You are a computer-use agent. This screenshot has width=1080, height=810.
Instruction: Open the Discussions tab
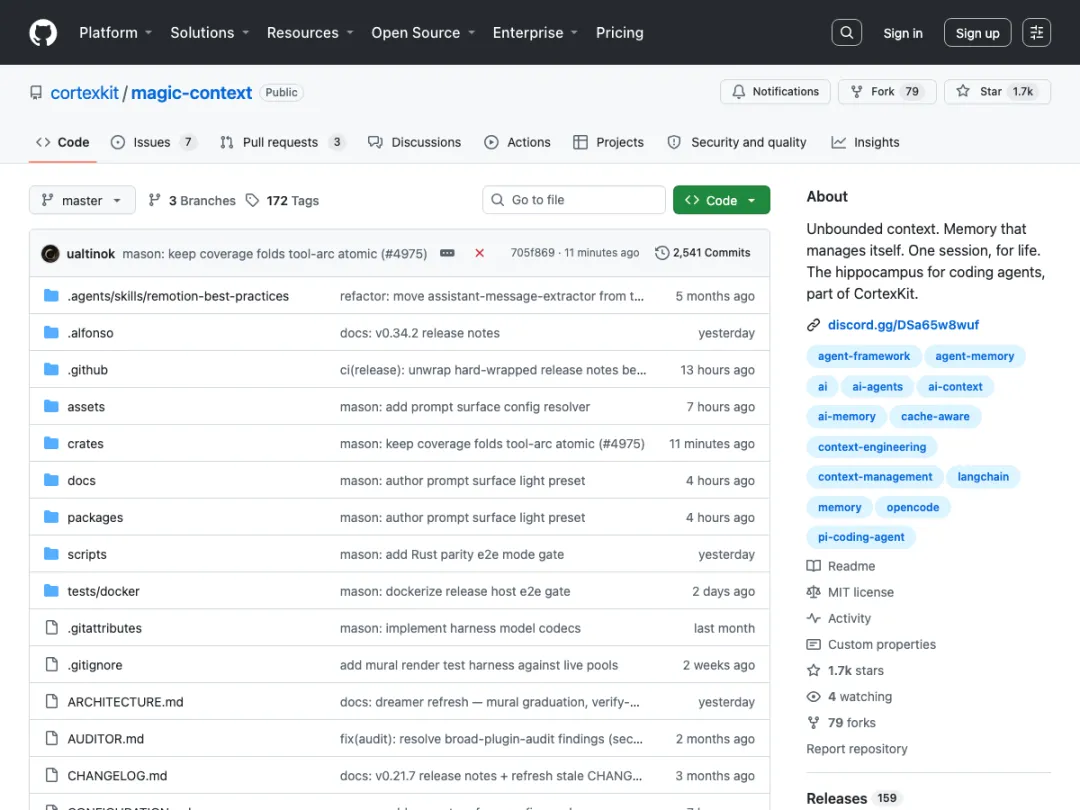click(415, 143)
